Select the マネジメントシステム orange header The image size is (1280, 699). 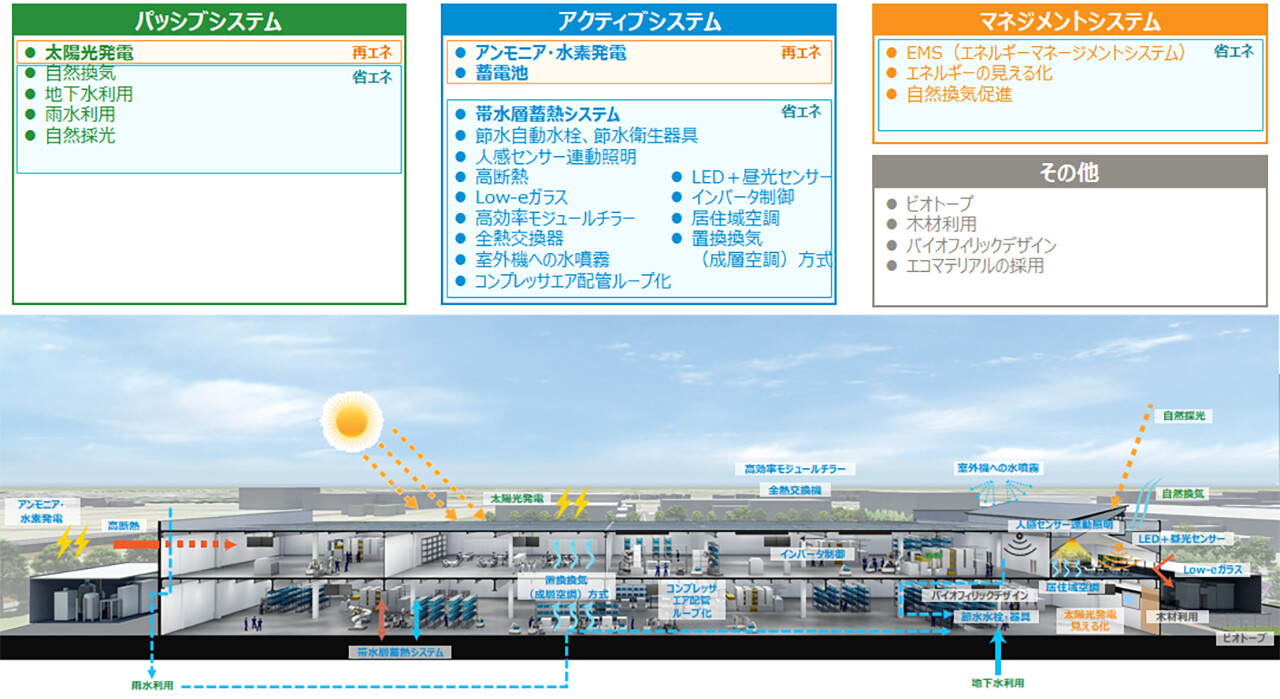click(x=1068, y=21)
